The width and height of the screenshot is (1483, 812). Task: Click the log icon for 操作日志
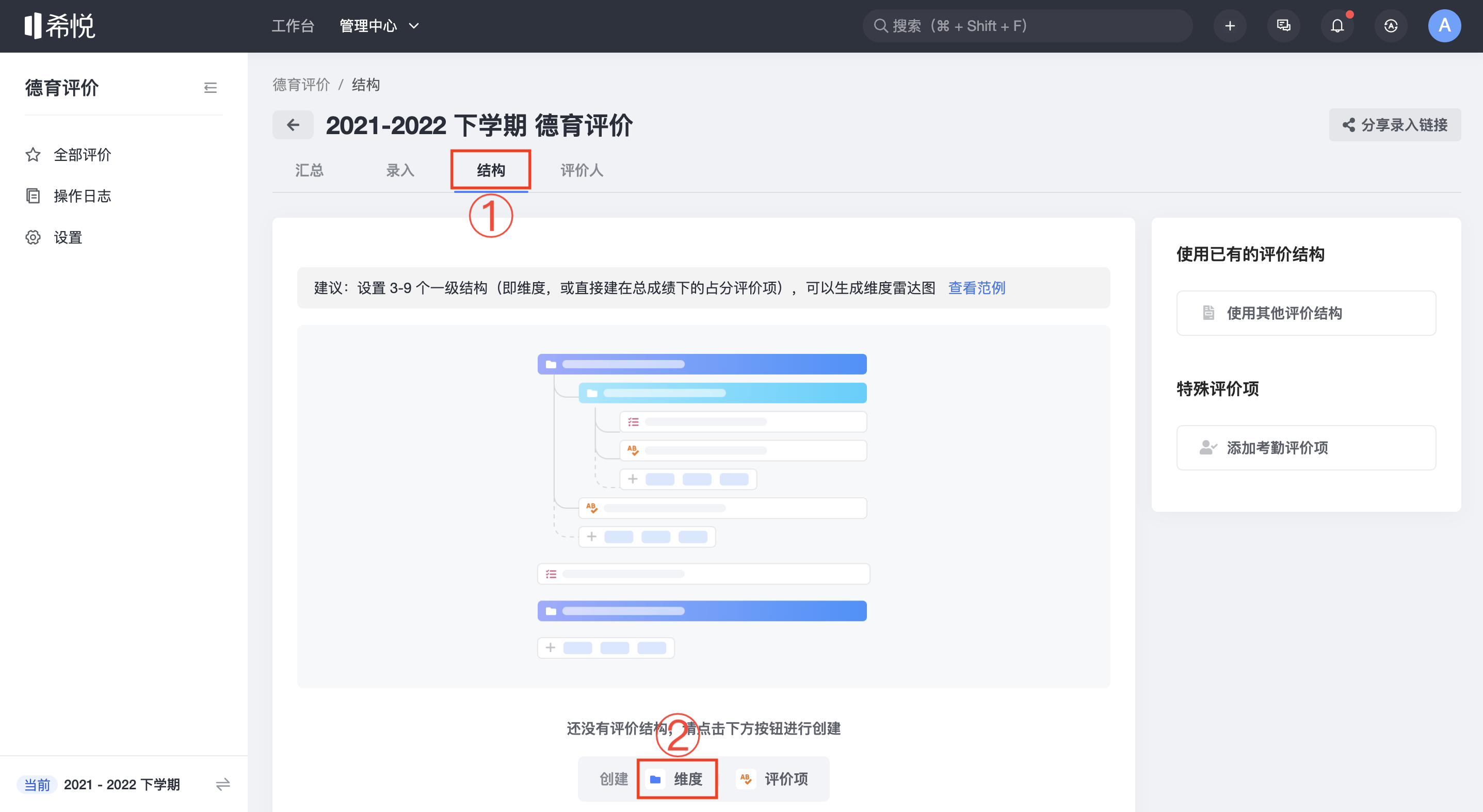[33, 196]
